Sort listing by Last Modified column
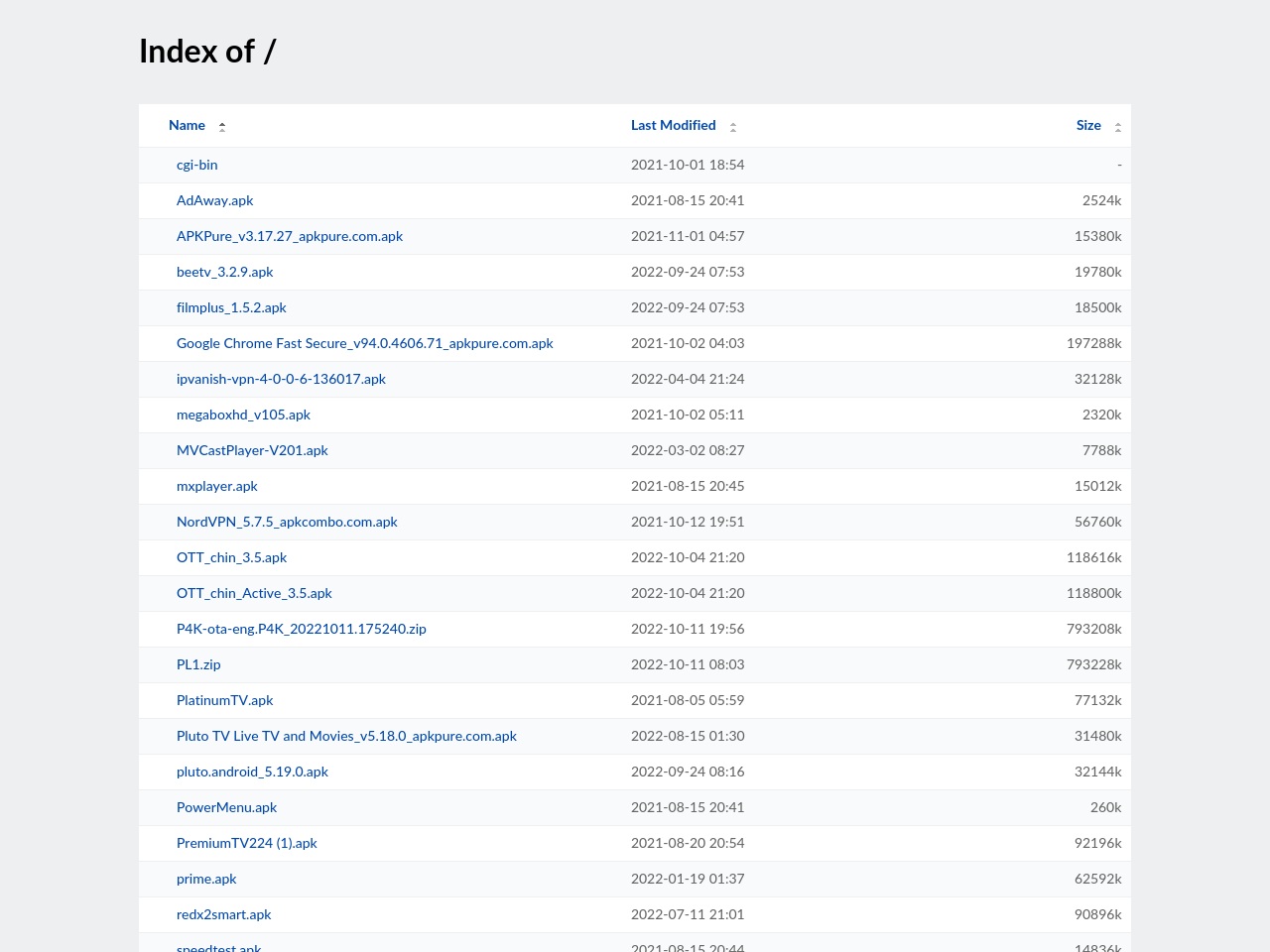Viewport: 1270px width, 952px height. (673, 125)
